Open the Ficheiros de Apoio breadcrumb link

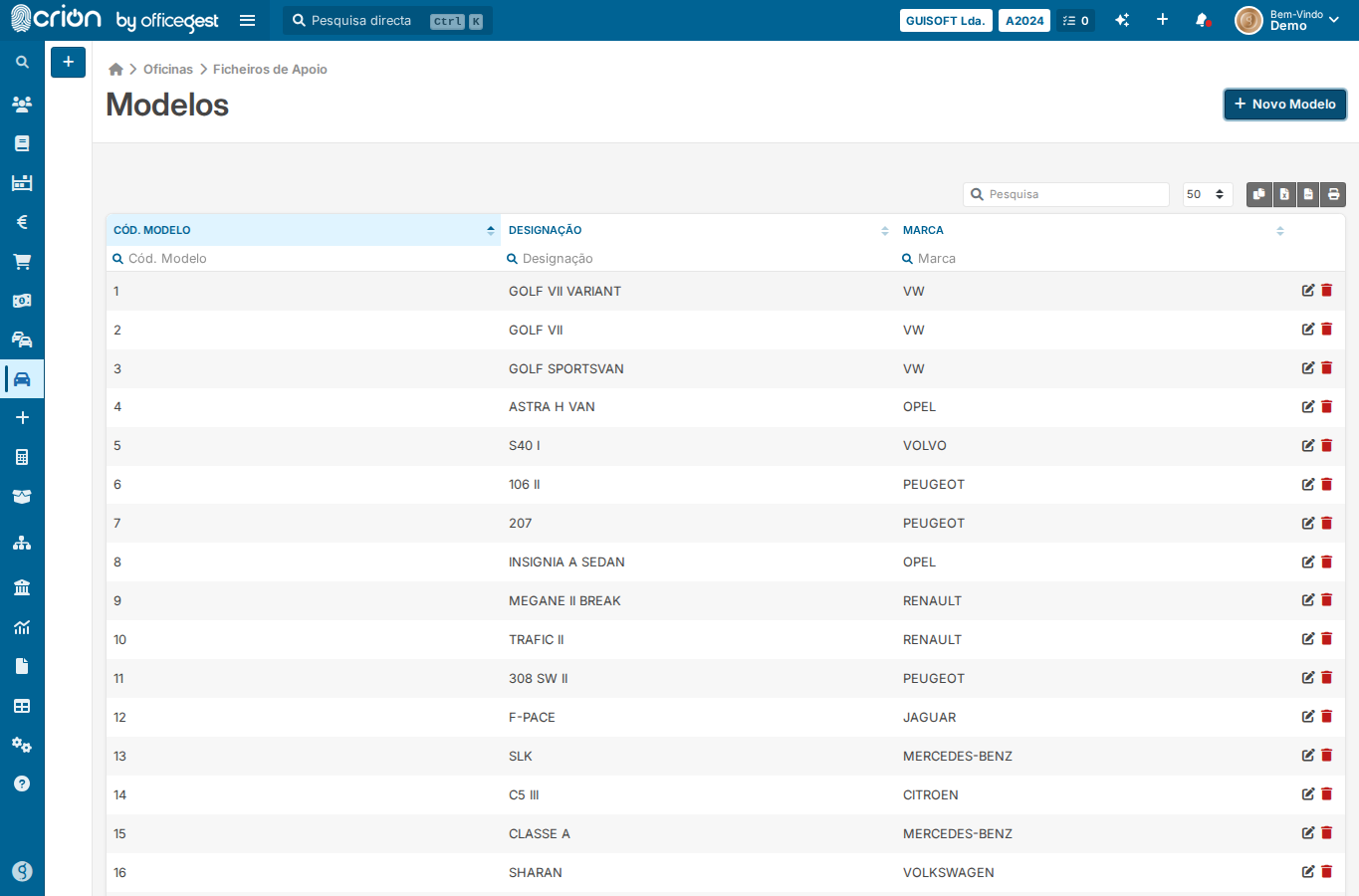(x=270, y=69)
